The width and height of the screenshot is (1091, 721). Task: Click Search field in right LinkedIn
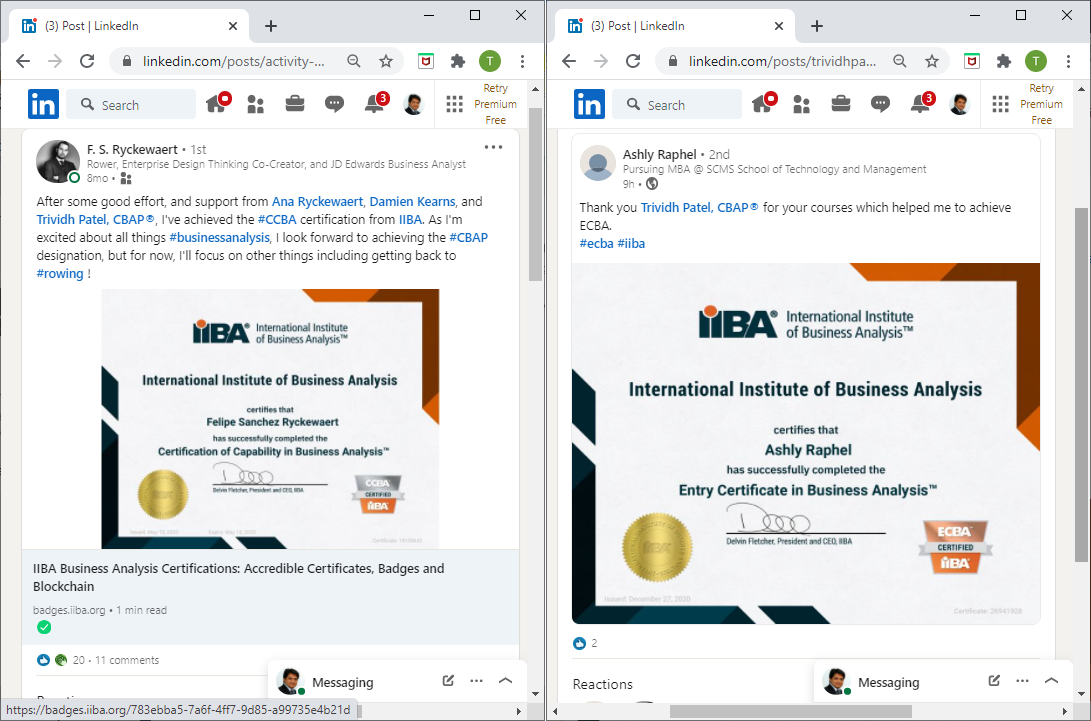(x=677, y=105)
